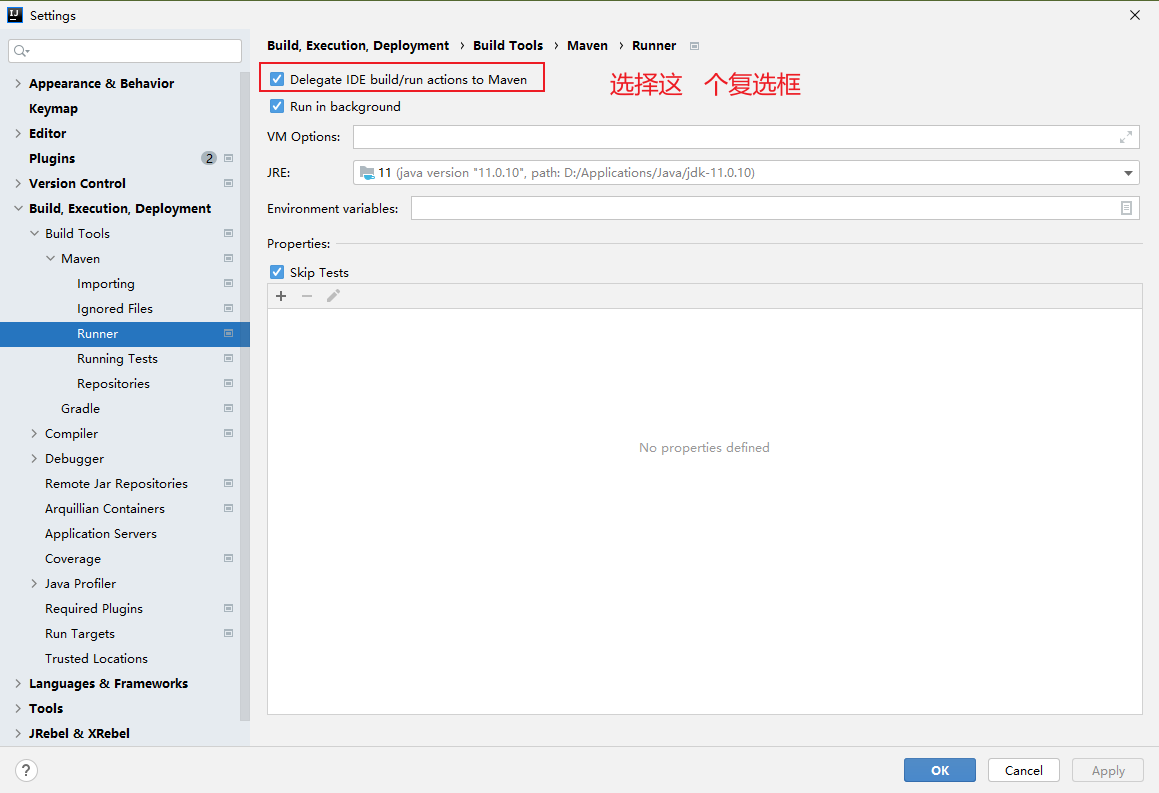Close the Settings dialog window
Image resolution: width=1159 pixels, height=793 pixels.
[x=1135, y=15]
